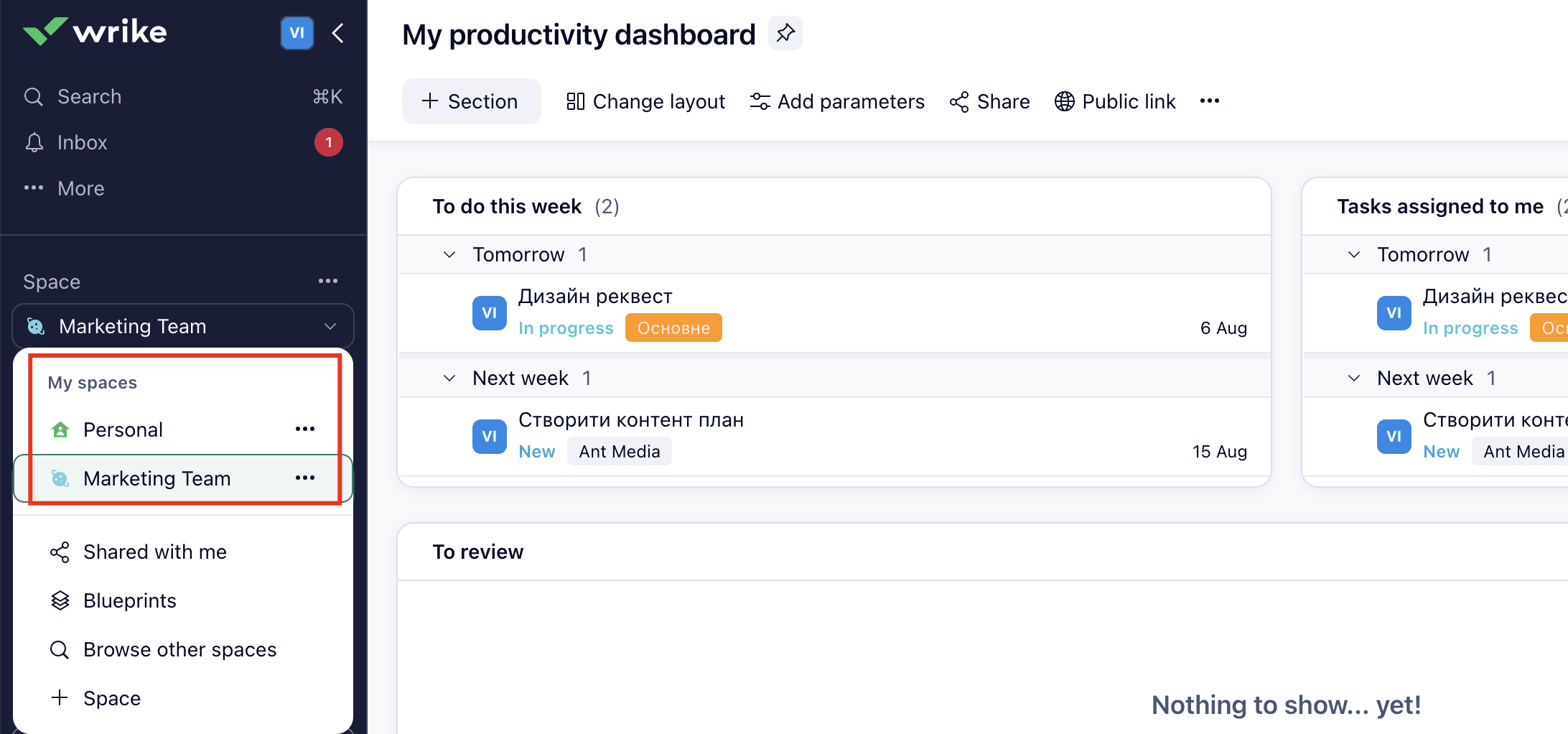Click New status in To do this week
1568x734 pixels.
point(537,452)
